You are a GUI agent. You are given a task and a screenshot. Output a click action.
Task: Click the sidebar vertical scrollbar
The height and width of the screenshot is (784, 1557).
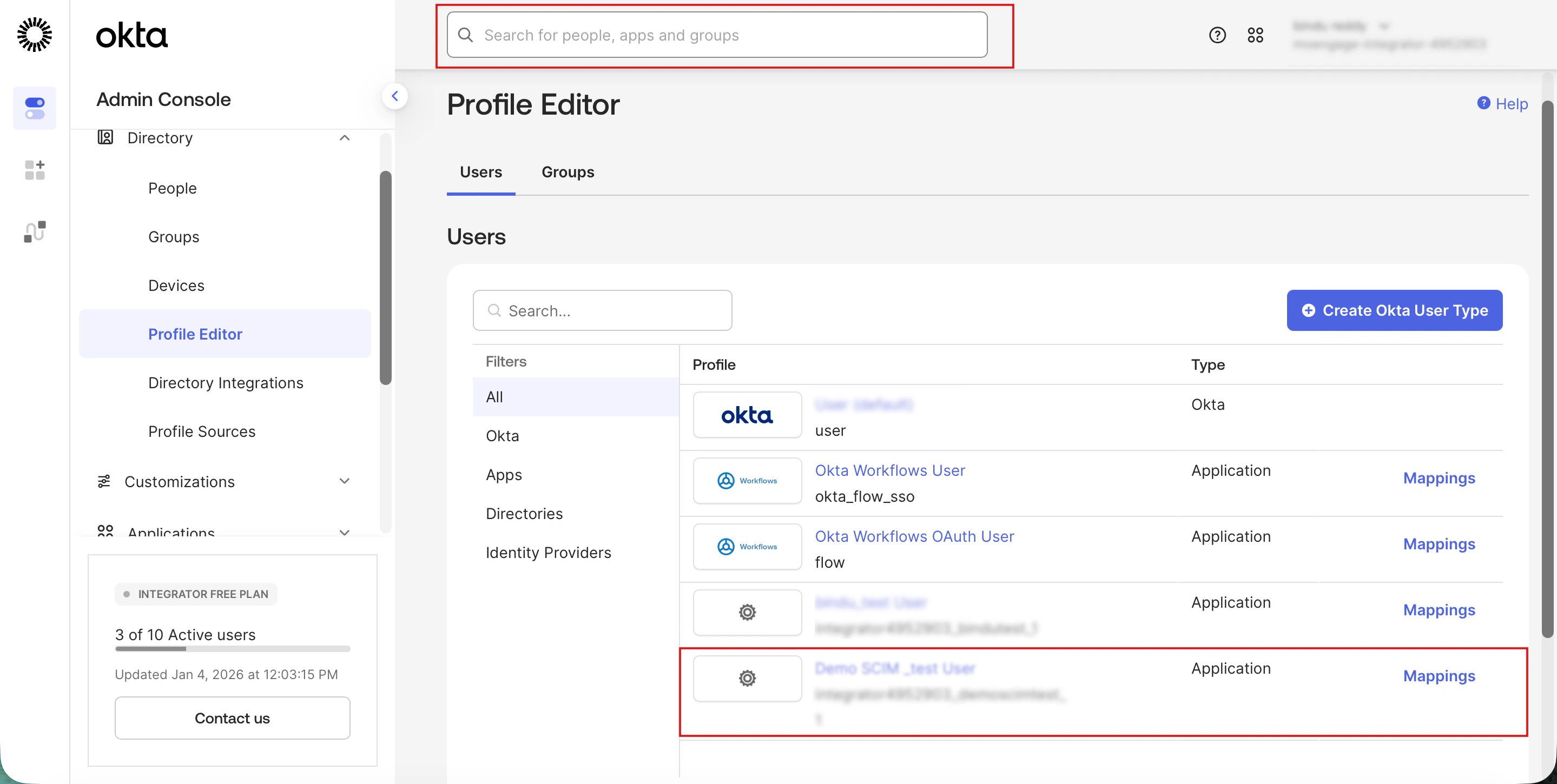385,278
